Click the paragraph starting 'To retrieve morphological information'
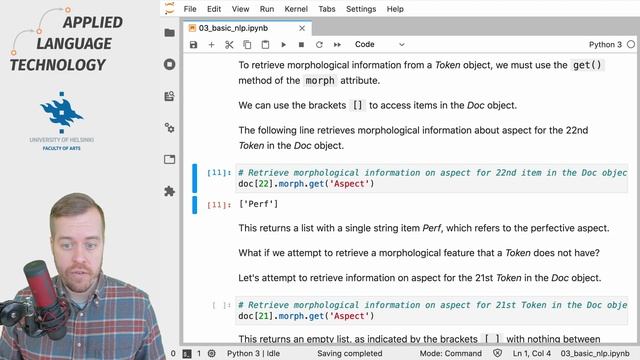The height and width of the screenshot is (360, 640). 421,73
